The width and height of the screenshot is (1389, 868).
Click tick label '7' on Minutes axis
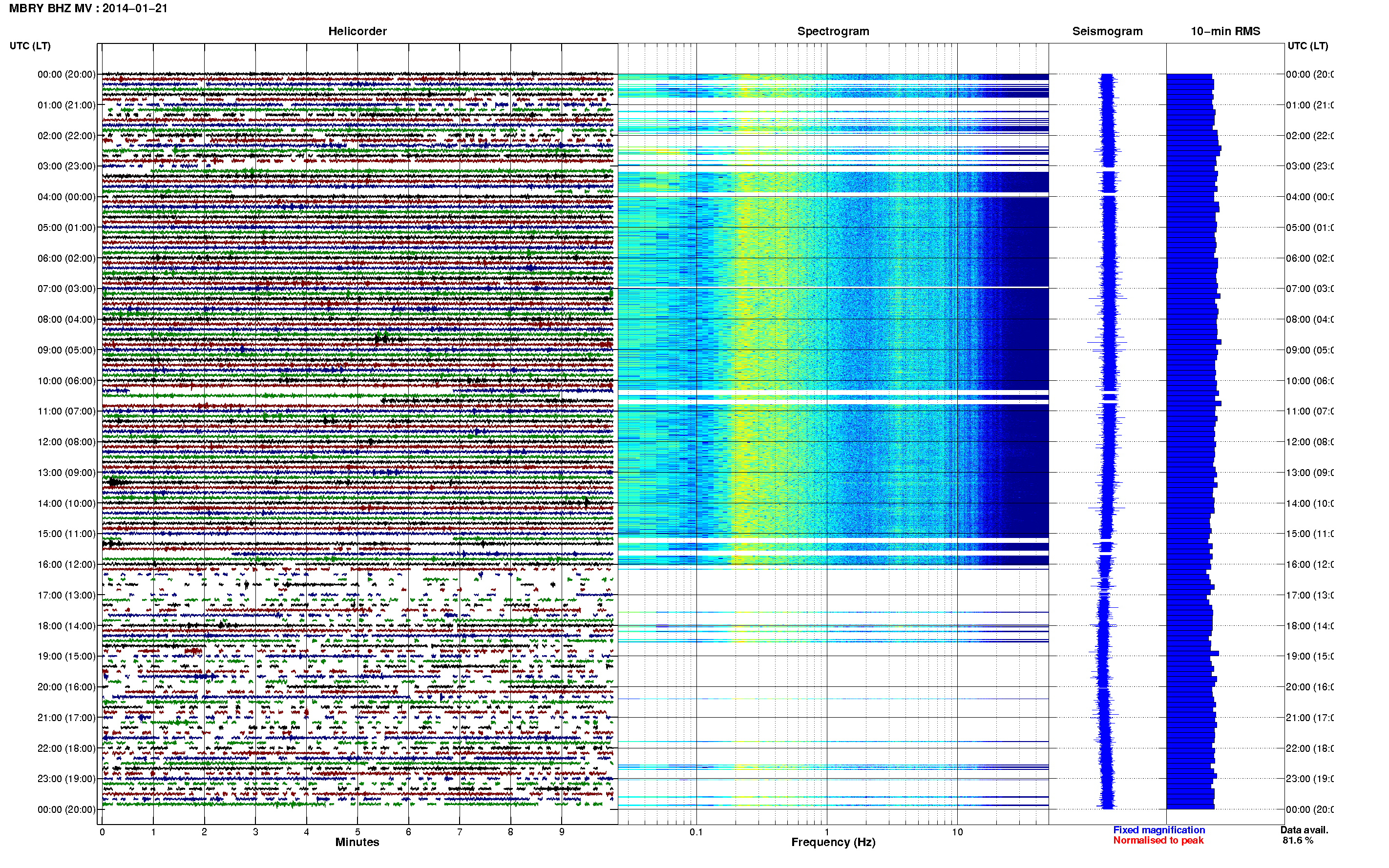pyautogui.click(x=460, y=832)
